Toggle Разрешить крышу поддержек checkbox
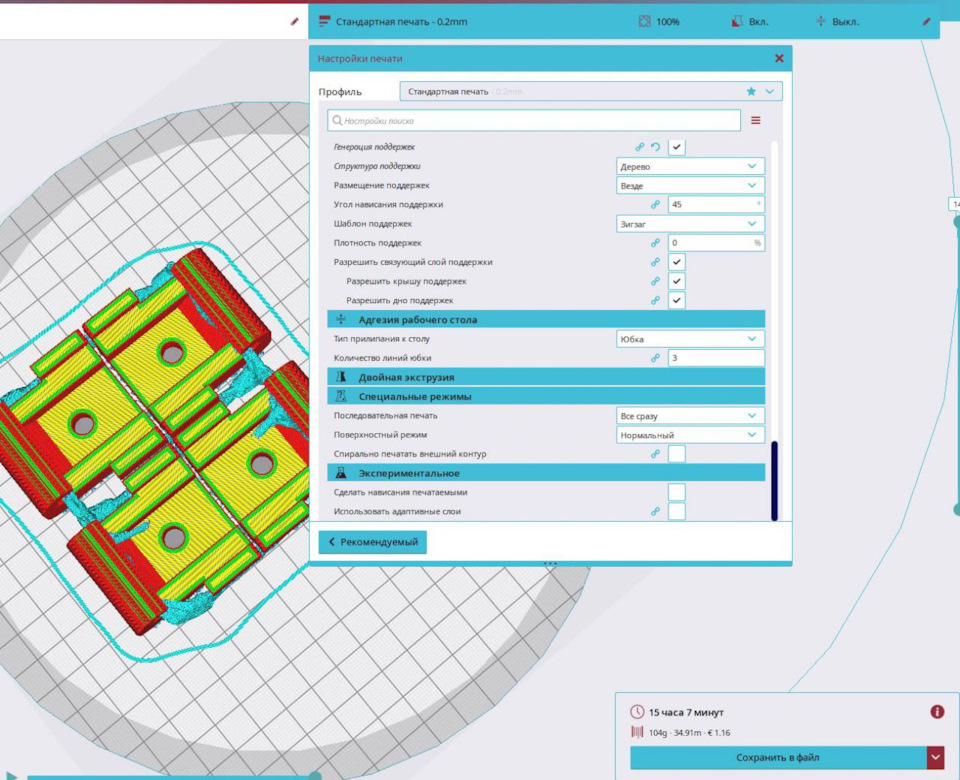960x780 pixels. [x=677, y=281]
